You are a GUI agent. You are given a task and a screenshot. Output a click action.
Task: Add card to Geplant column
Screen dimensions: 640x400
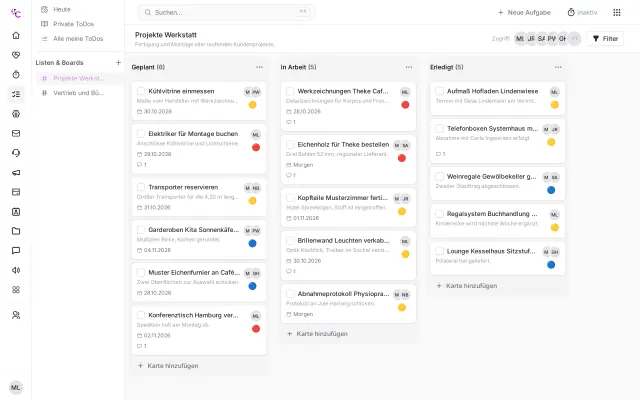click(x=168, y=366)
